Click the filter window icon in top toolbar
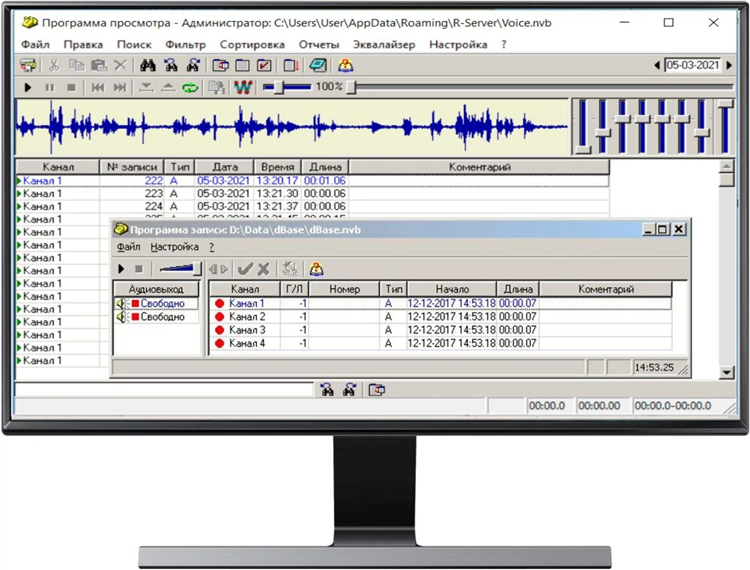 220,65
